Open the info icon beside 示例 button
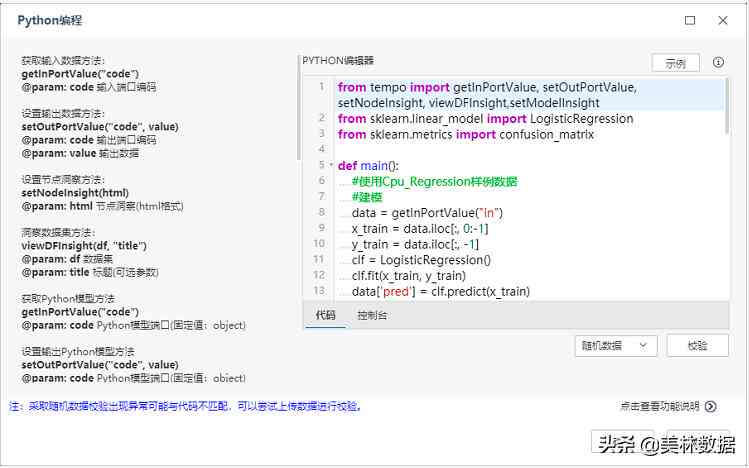The image size is (749, 468). (x=718, y=63)
